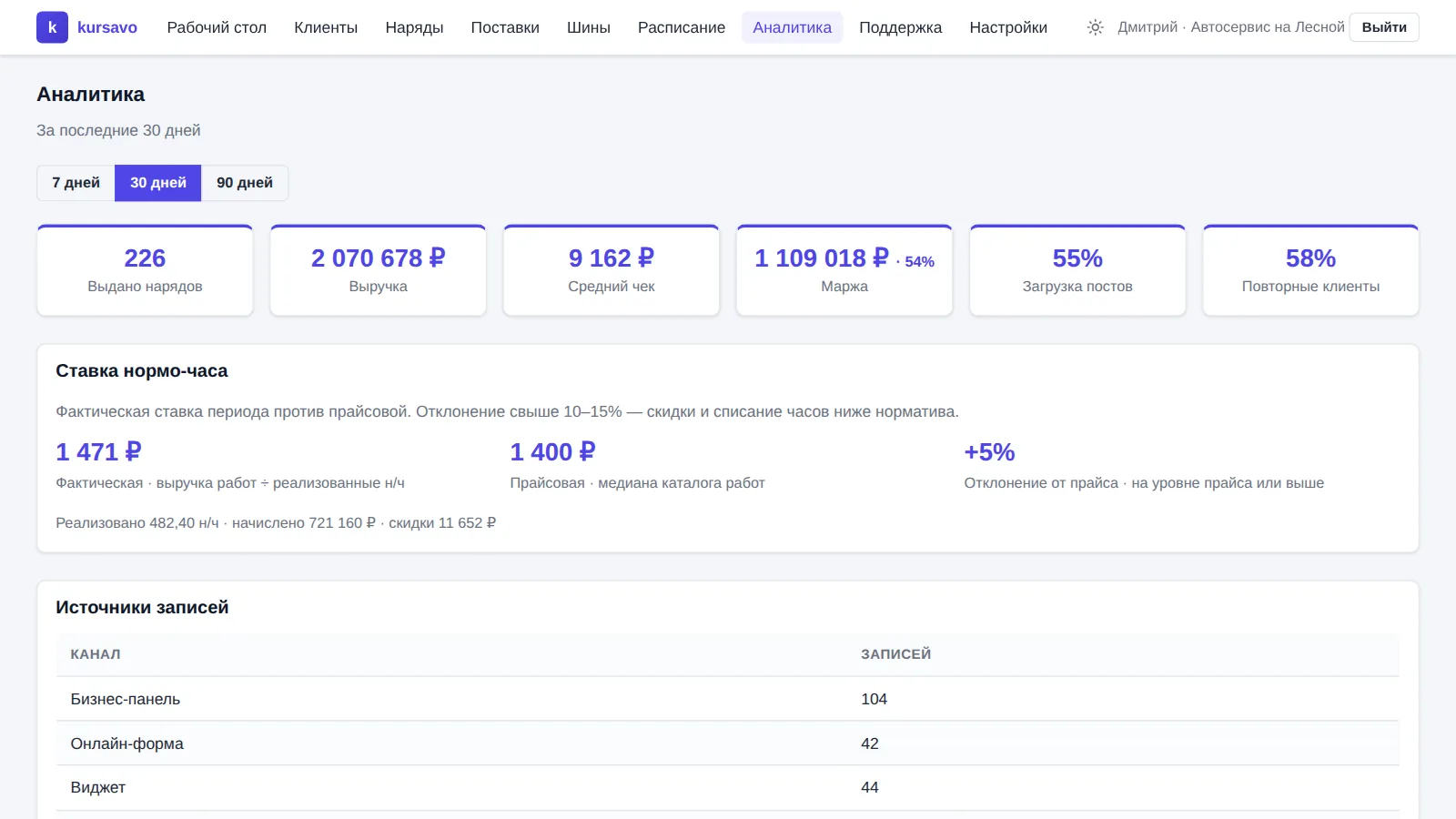
Task: Click the price-list rate 1 400 ₽
Action: point(552,452)
